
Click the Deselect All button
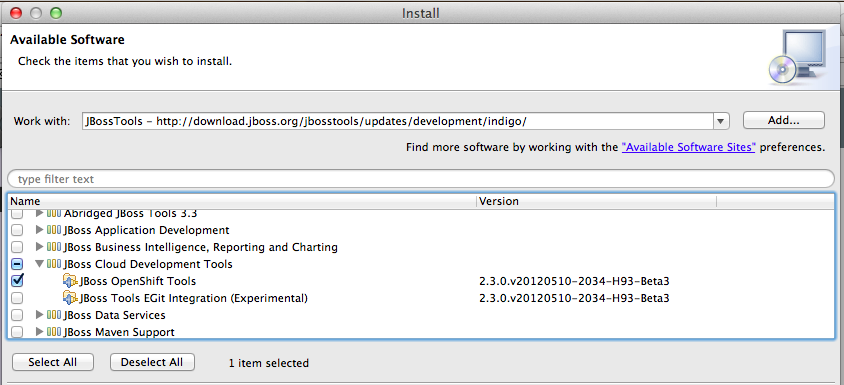coord(152,362)
